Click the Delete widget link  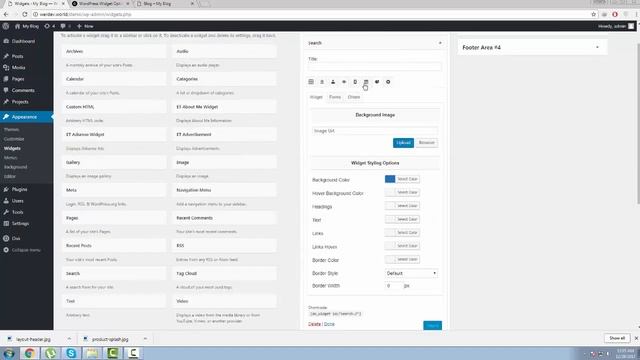click(x=314, y=324)
